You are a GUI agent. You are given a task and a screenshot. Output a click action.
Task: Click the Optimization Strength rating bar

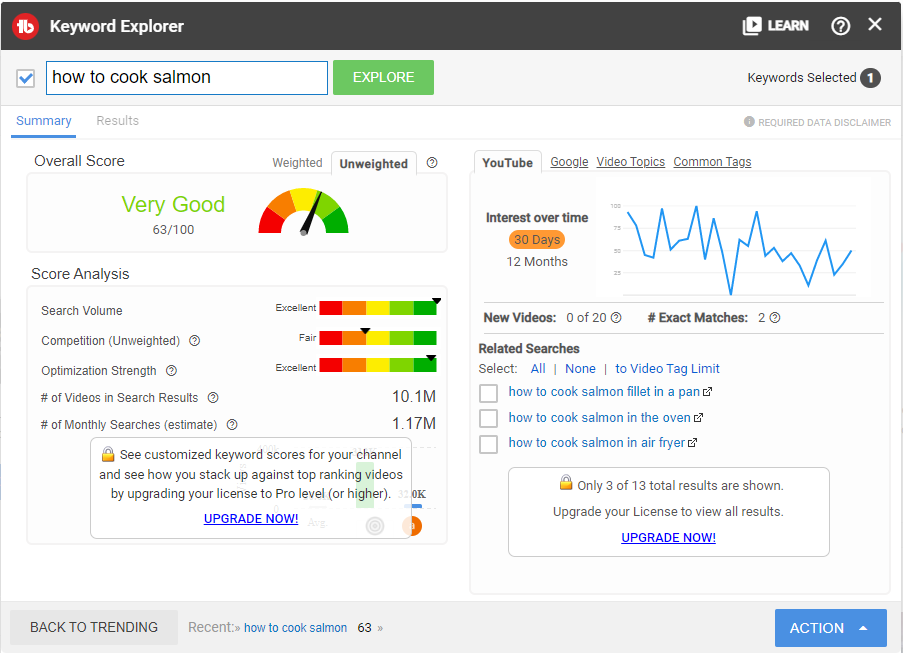[378, 365]
